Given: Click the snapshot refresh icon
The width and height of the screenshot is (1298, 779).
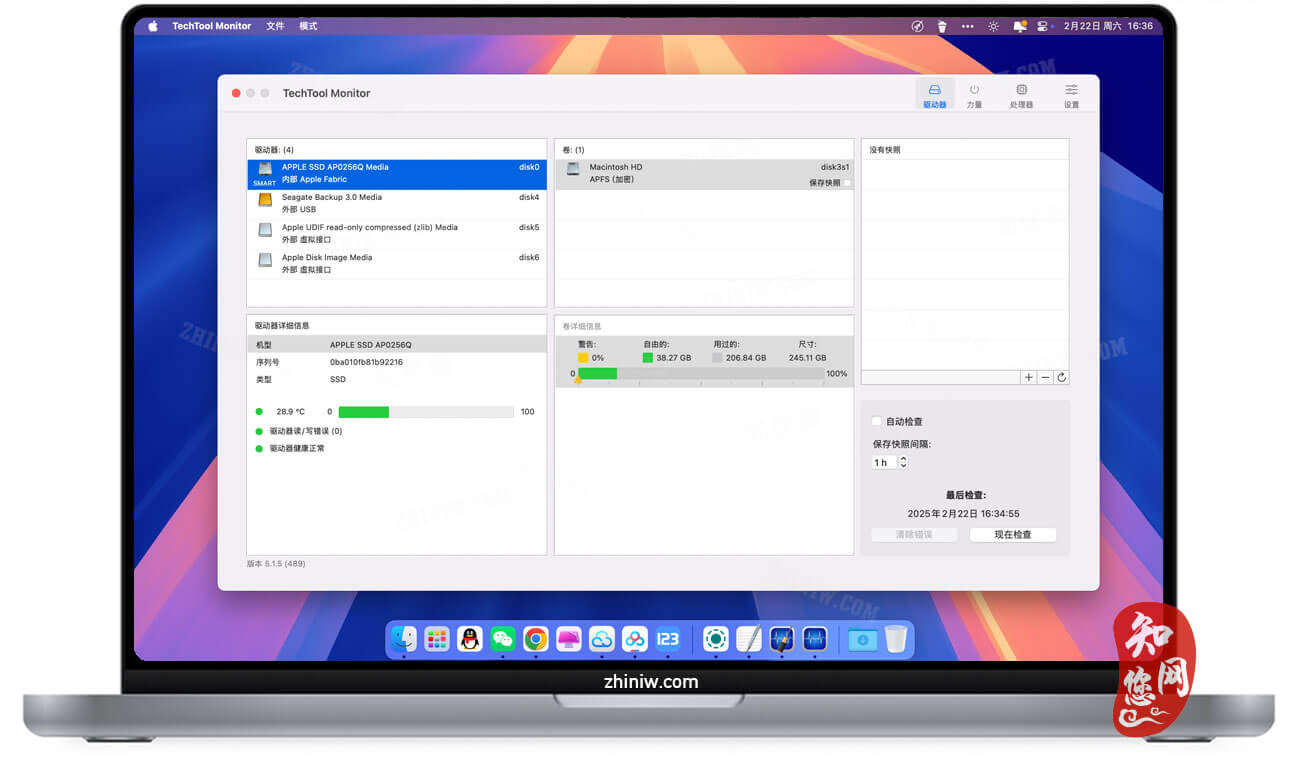Looking at the screenshot, I should [x=1062, y=377].
